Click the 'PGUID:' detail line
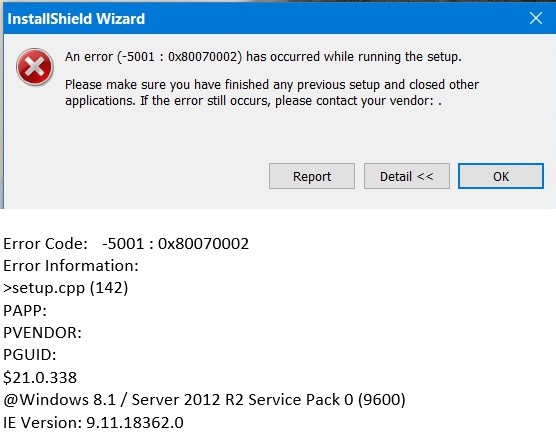Image resolution: width=556 pixels, height=437 pixels. click(x=29, y=355)
